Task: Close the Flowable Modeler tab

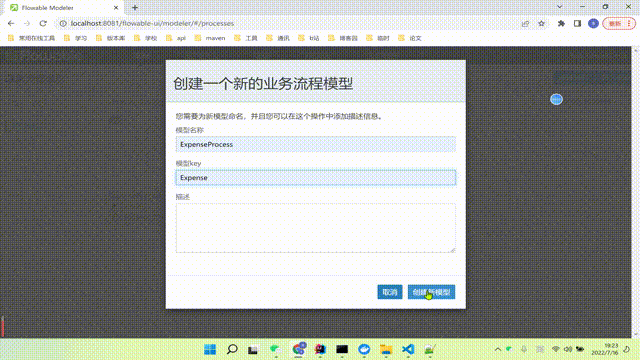Action: coord(116,7)
